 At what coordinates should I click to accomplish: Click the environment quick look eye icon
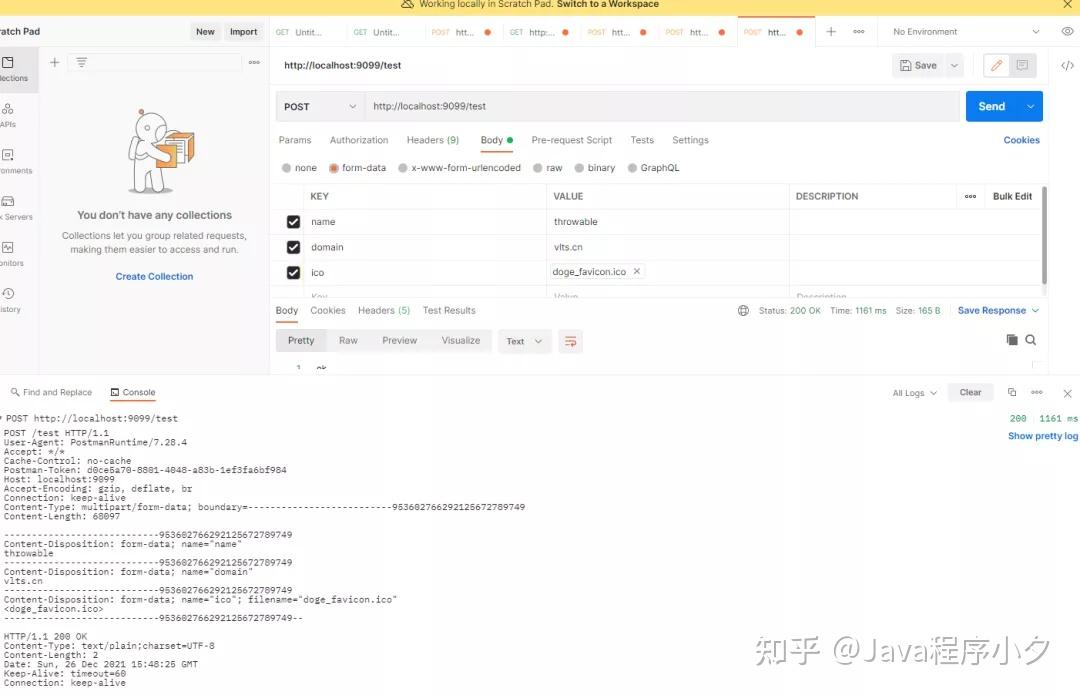click(1068, 32)
